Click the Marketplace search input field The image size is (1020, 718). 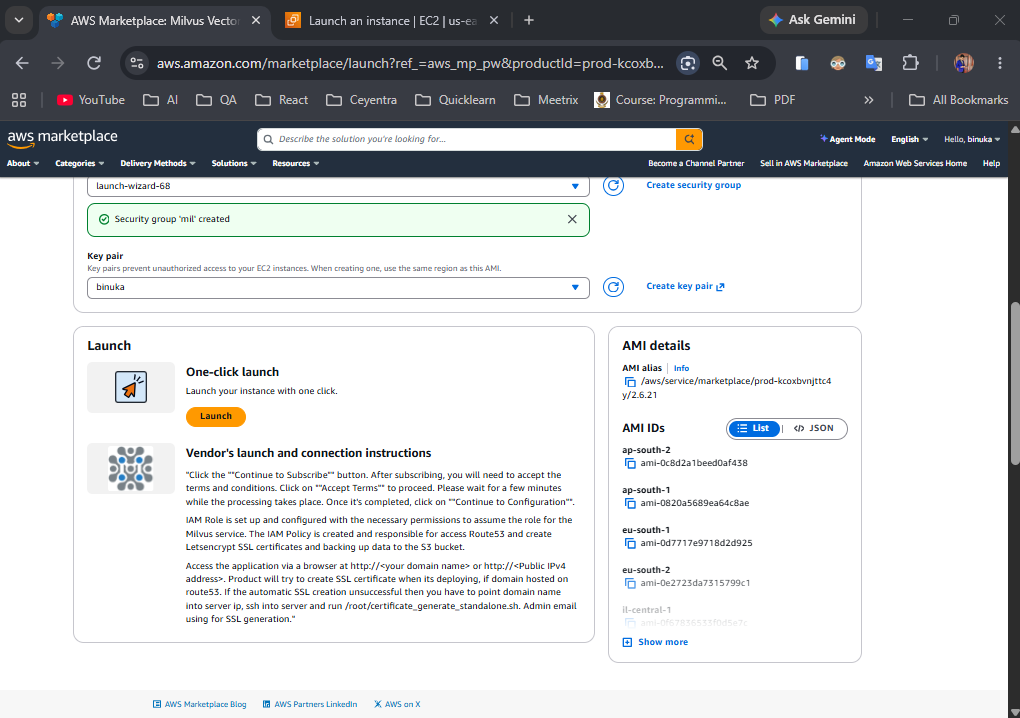[x=467, y=139]
